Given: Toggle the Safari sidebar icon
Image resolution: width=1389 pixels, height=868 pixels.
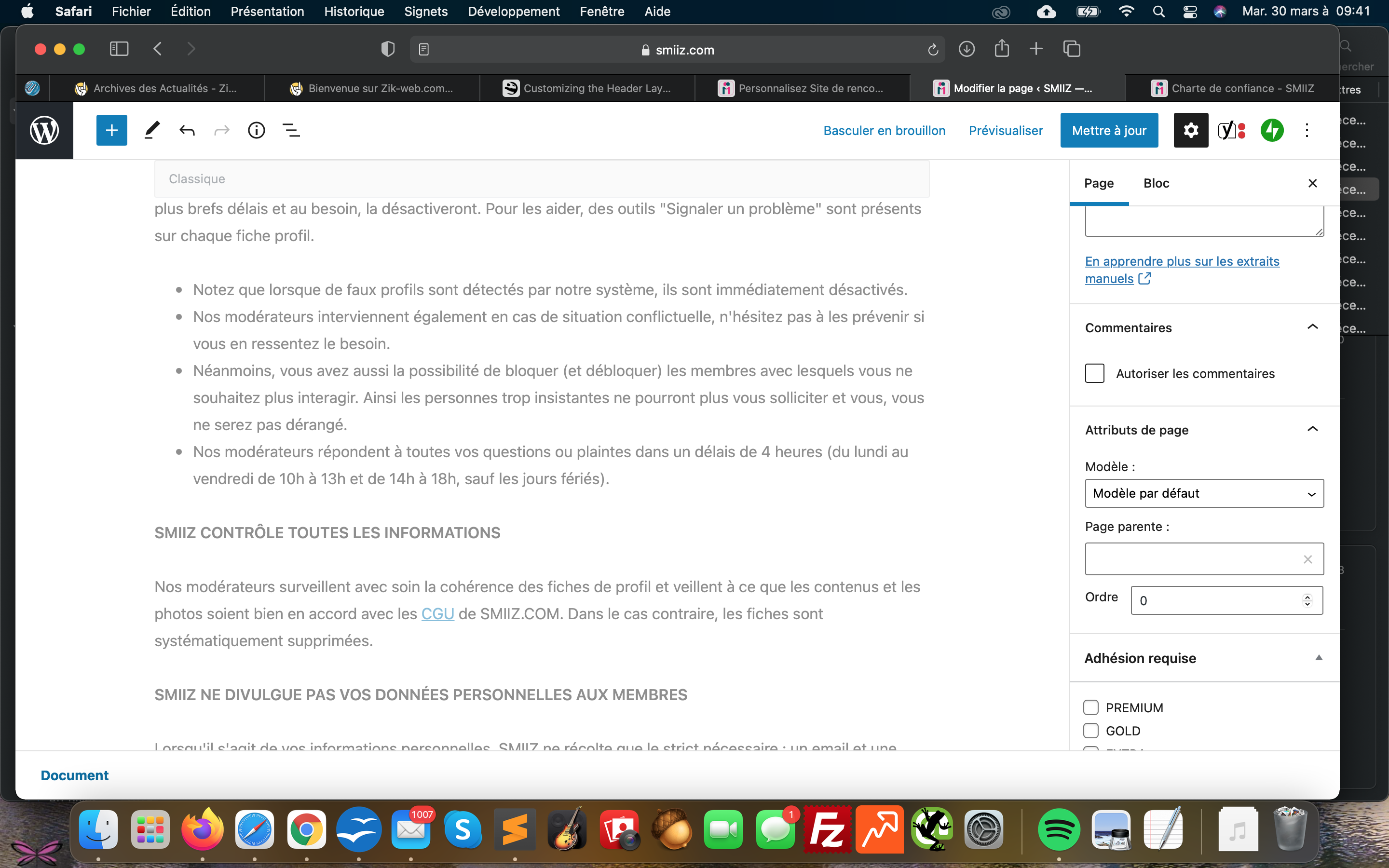Looking at the screenshot, I should (119, 49).
